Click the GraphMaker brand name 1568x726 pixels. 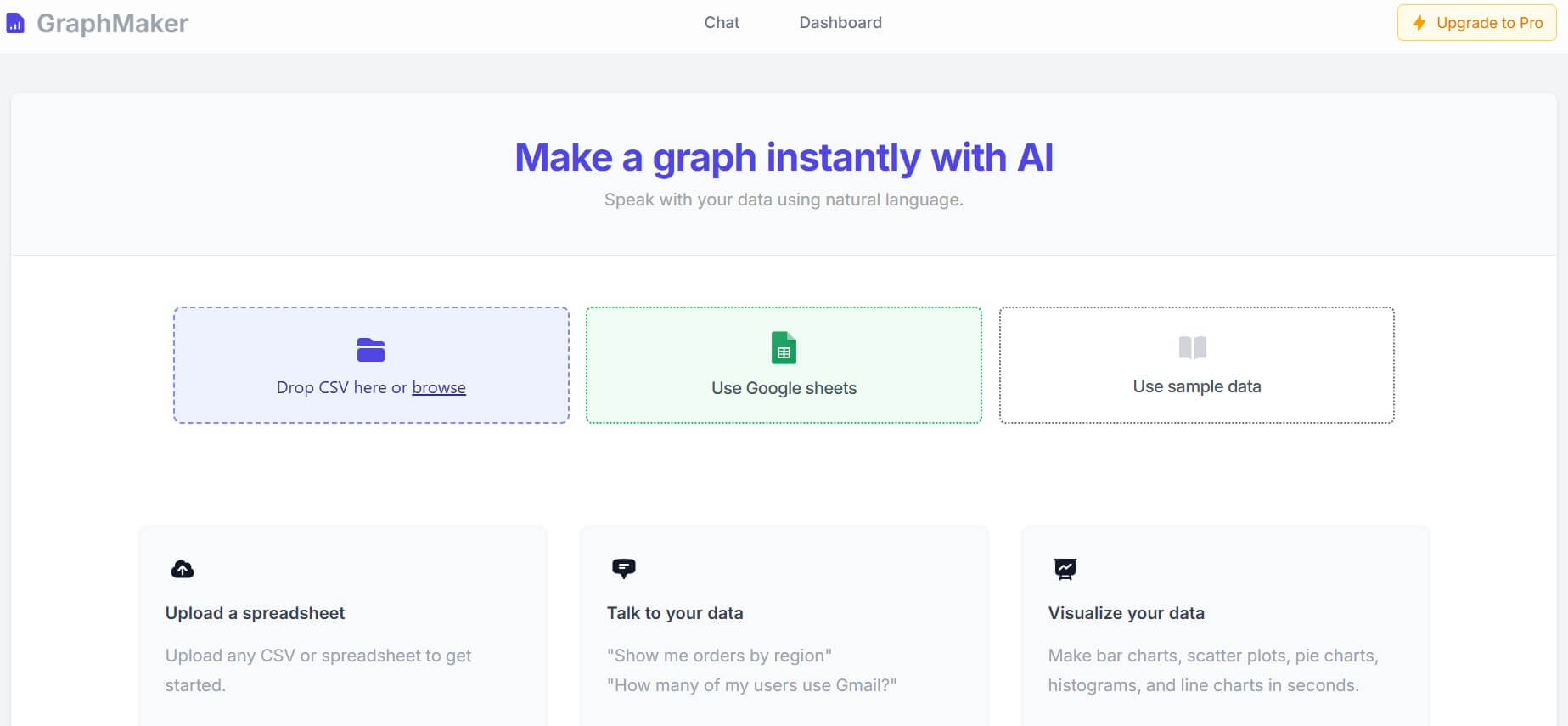(112, 23)
